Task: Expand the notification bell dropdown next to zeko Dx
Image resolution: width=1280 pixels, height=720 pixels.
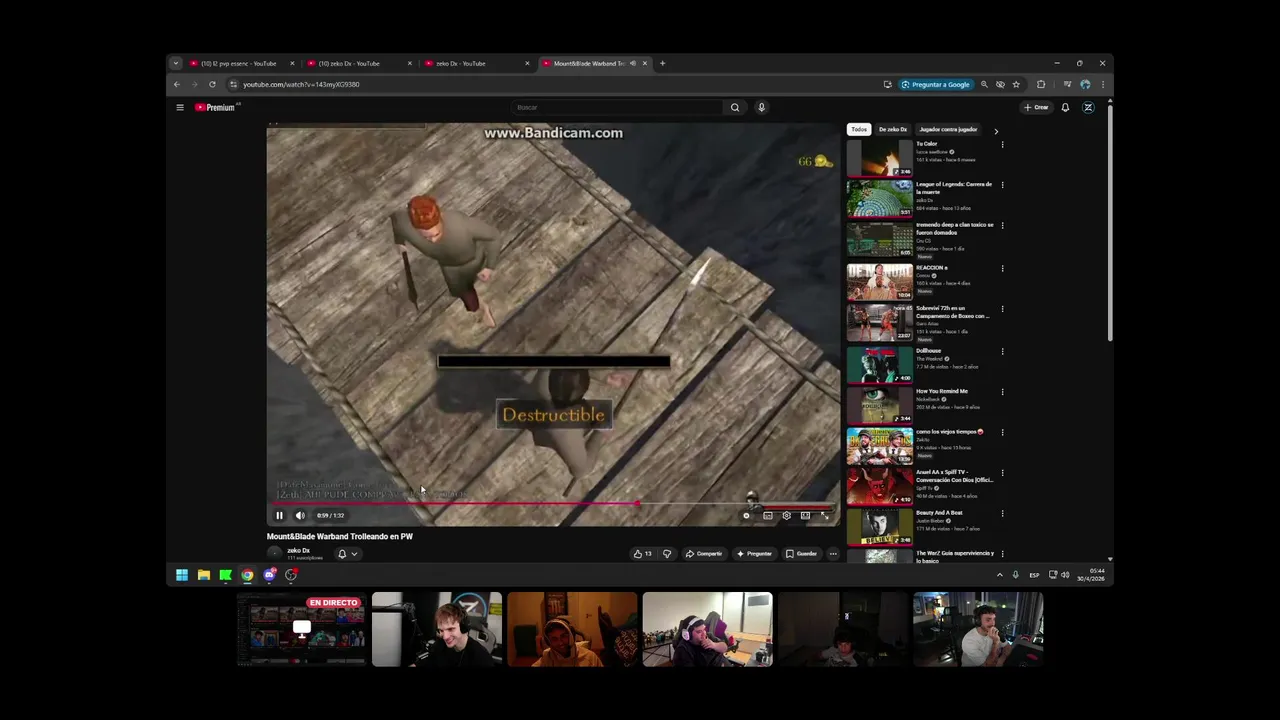Action: pos(347,553)
